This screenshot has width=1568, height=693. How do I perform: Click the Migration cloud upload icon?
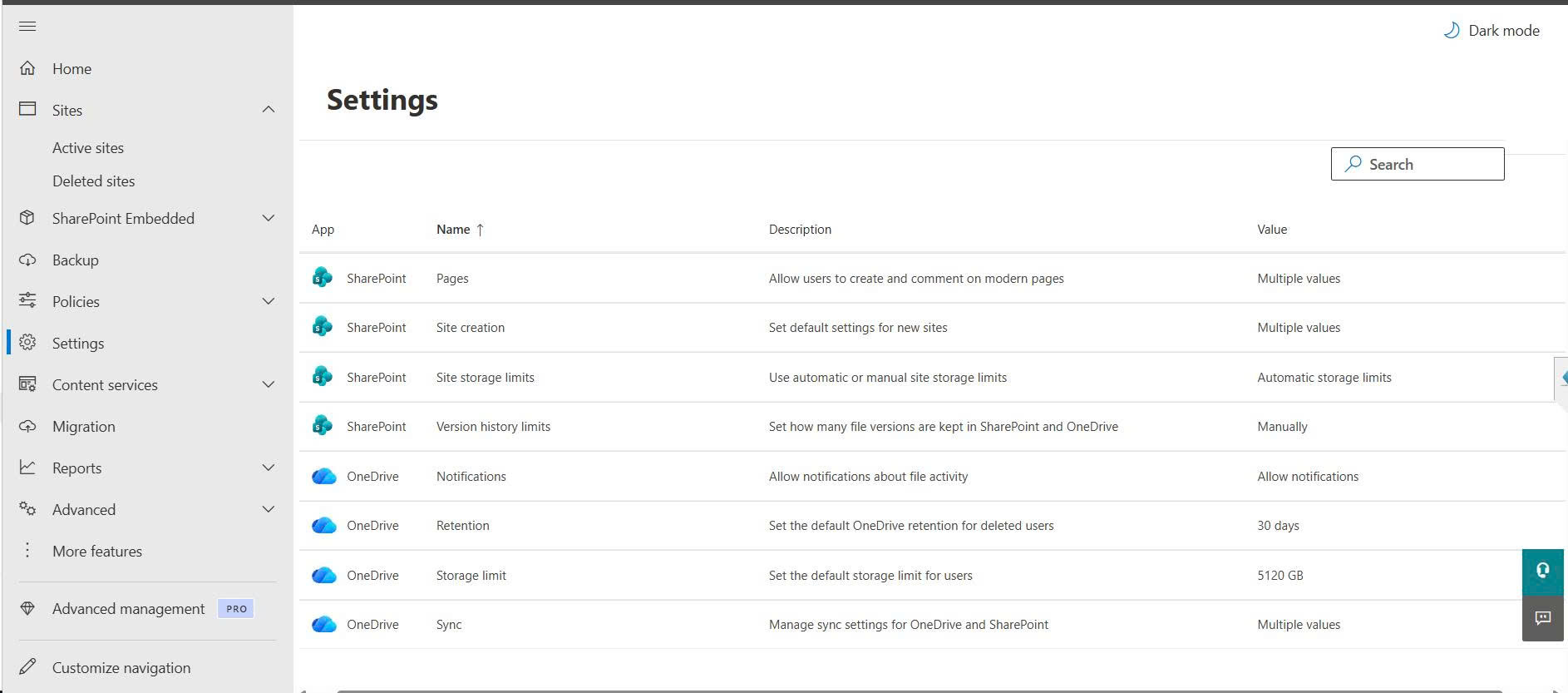click(x=27, y=426)
